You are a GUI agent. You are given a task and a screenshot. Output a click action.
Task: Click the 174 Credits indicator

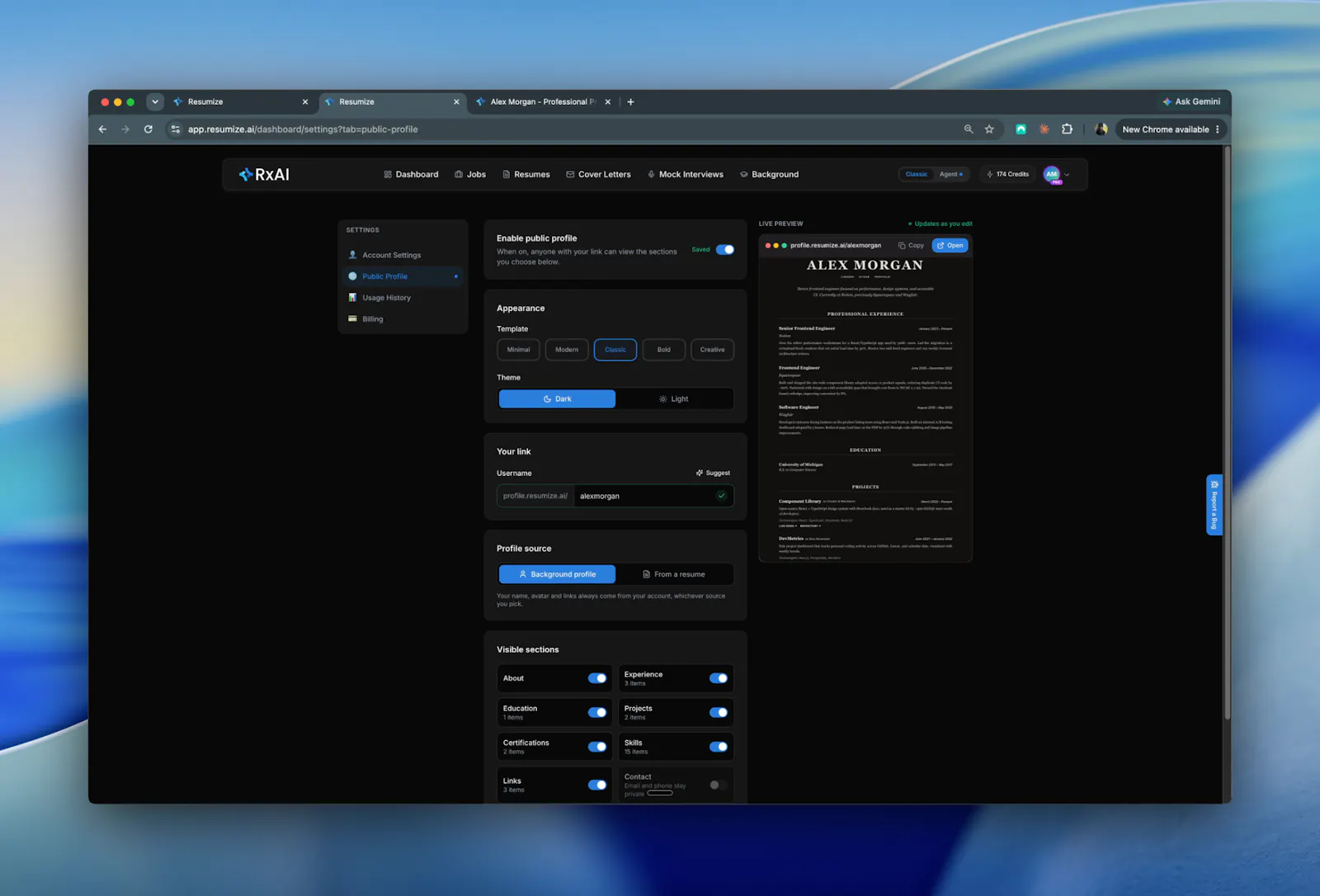tap(1008, 174)
